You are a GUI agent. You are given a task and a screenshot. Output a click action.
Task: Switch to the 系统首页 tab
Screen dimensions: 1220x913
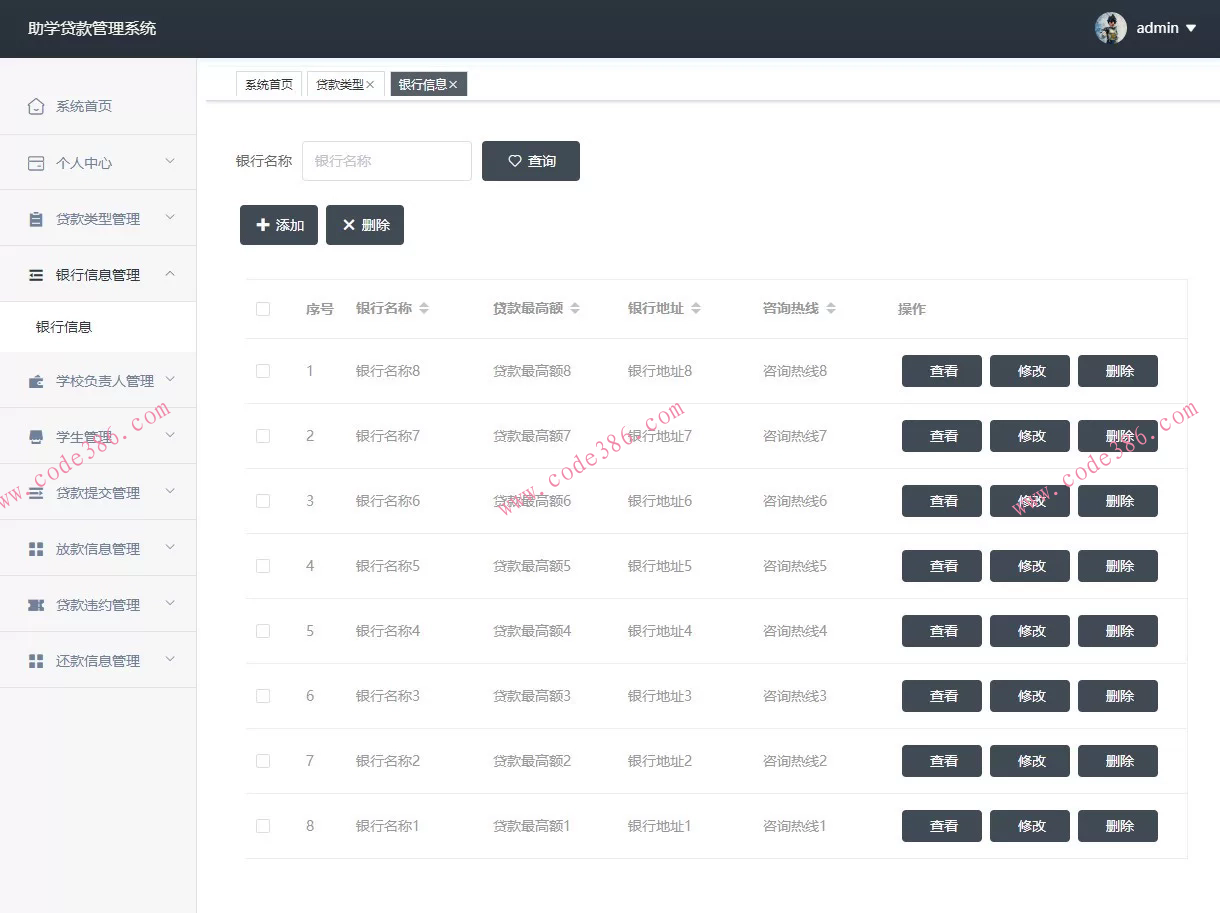pyautogui.click(x=268, y=85)
